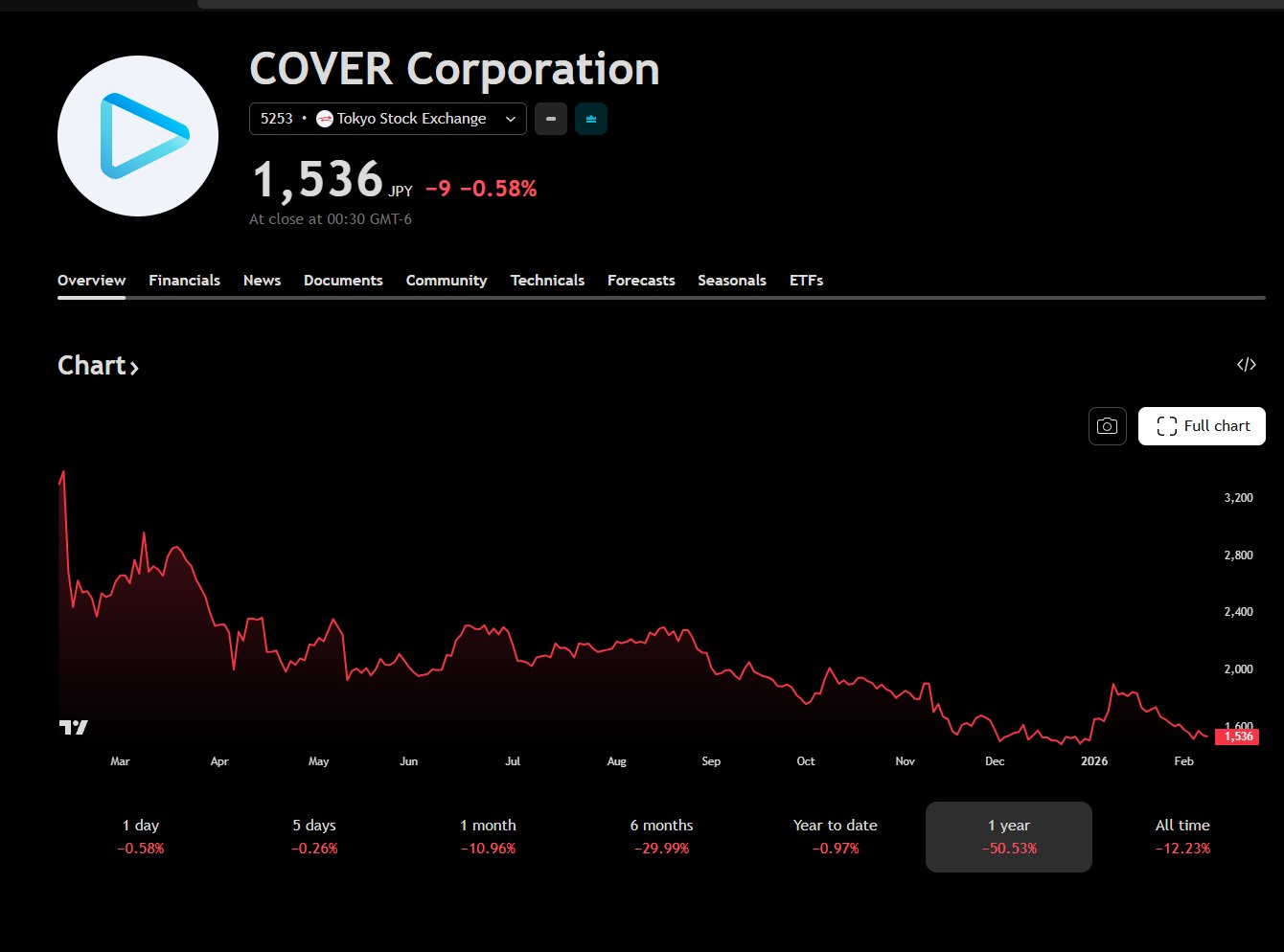Choose the 1 month chart range
The height and width of the screenshot is (952, 1284).
coord(488,837)
